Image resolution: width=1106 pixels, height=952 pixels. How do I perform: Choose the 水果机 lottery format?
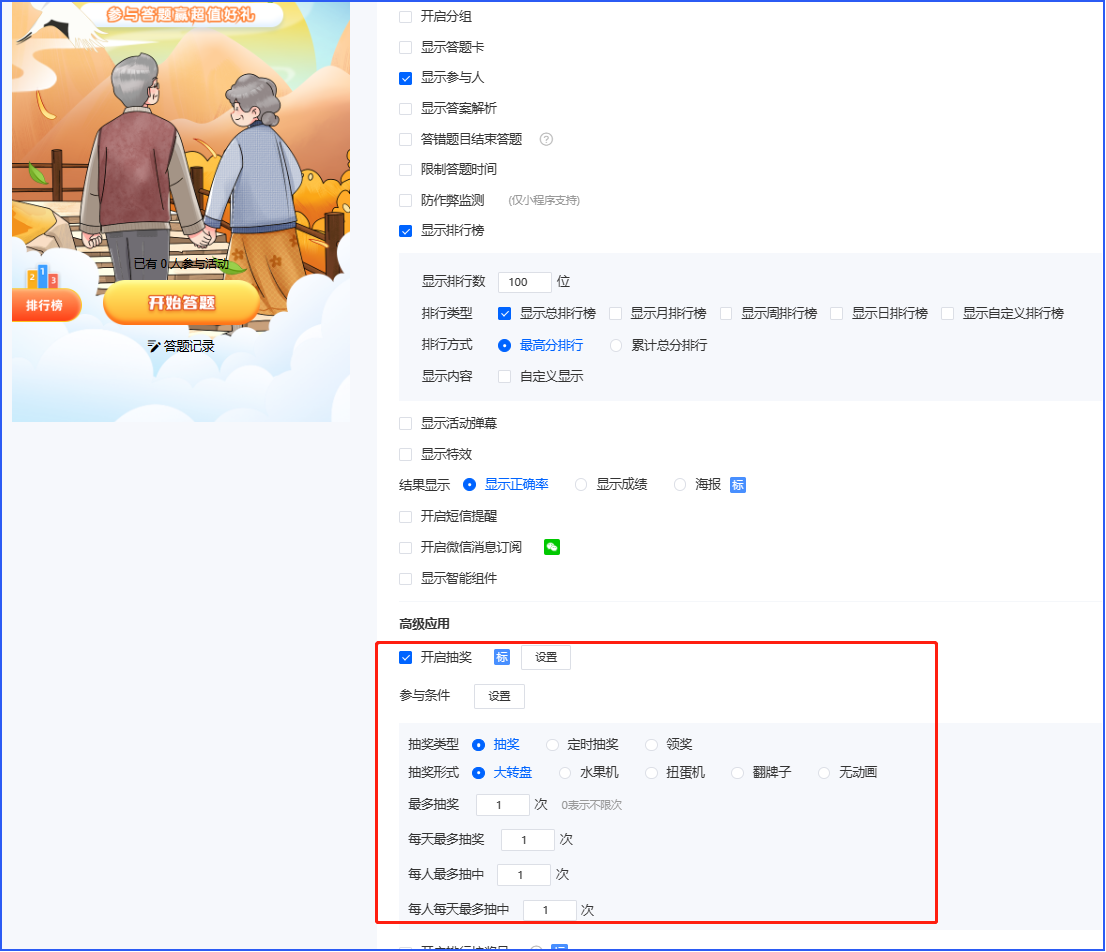565,773
